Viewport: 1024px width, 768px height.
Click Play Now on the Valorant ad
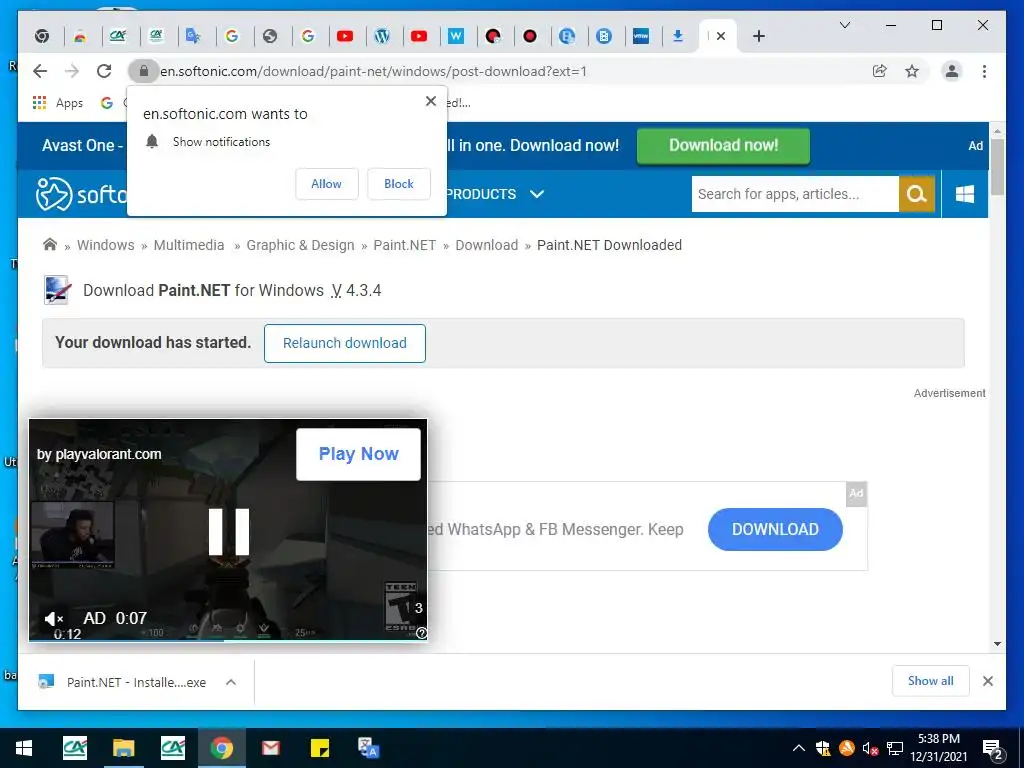click(x=359, y=454)
